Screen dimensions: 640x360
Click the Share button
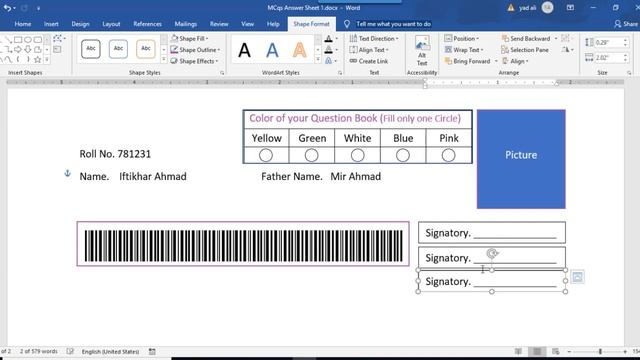click(x=627, y=24)
